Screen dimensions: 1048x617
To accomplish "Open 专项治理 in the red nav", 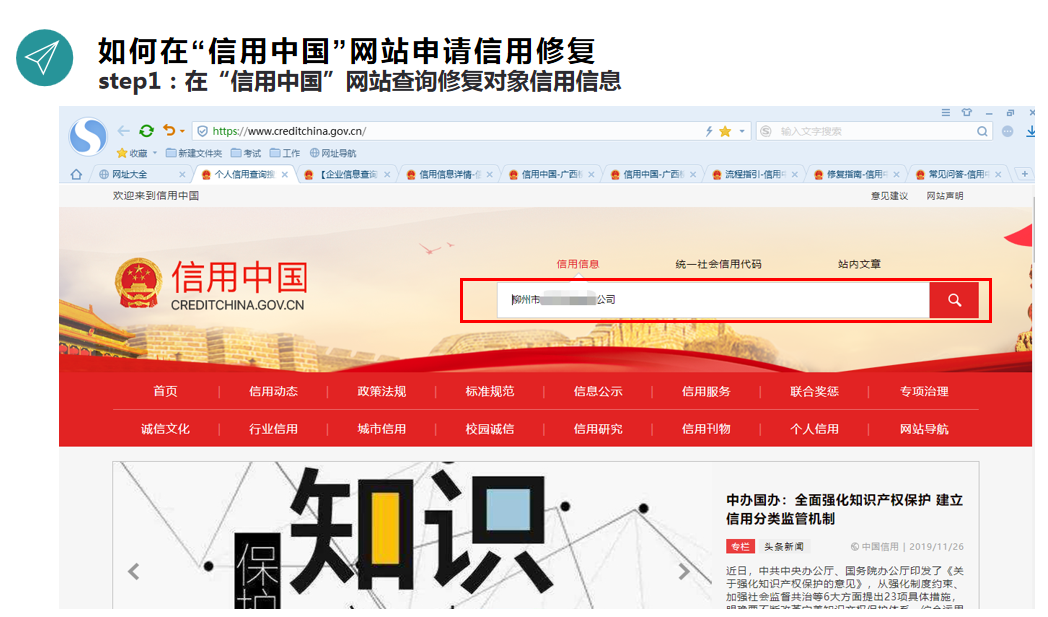I will click(x=924, y=391).
